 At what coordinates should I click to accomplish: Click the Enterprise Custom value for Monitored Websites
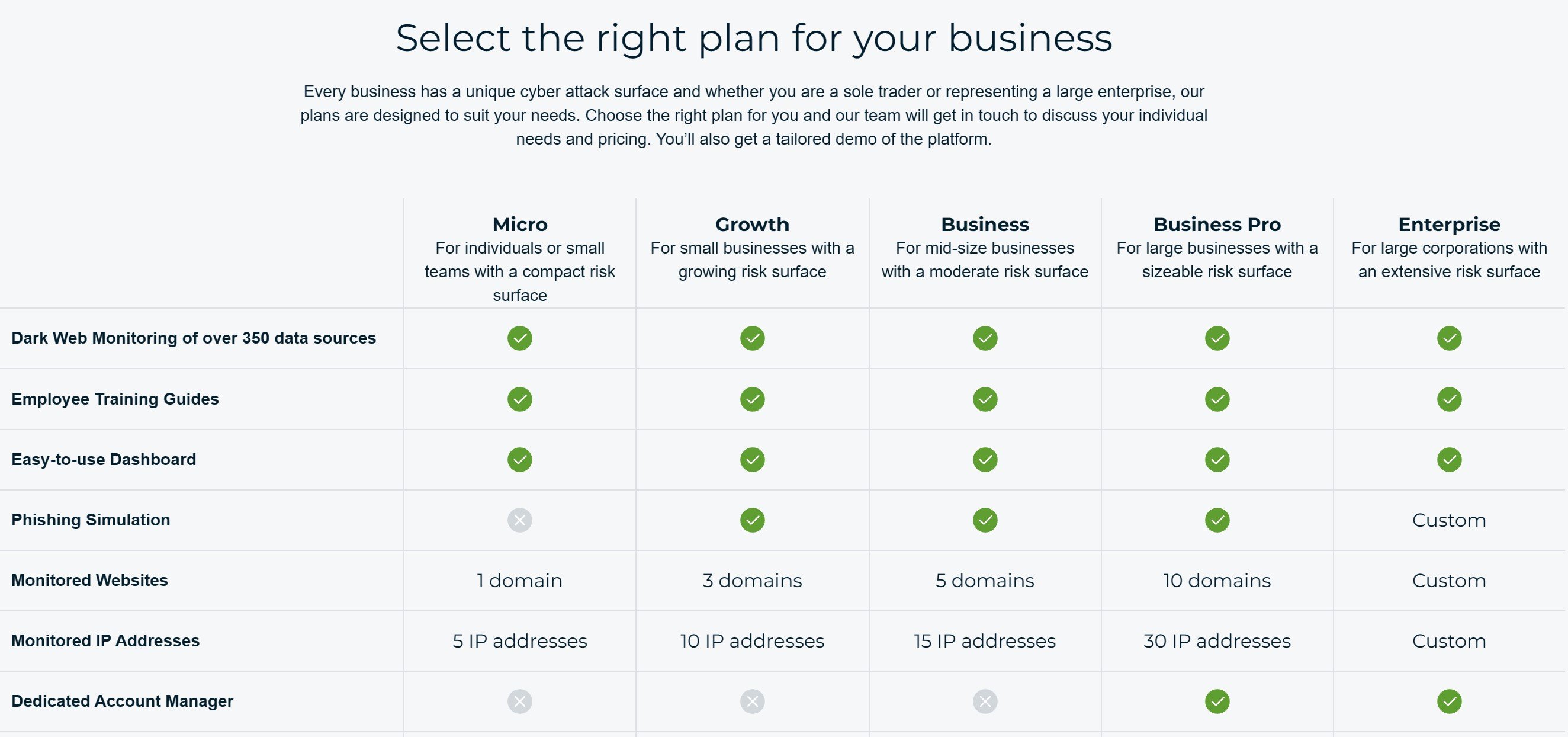pos(1449,581)
